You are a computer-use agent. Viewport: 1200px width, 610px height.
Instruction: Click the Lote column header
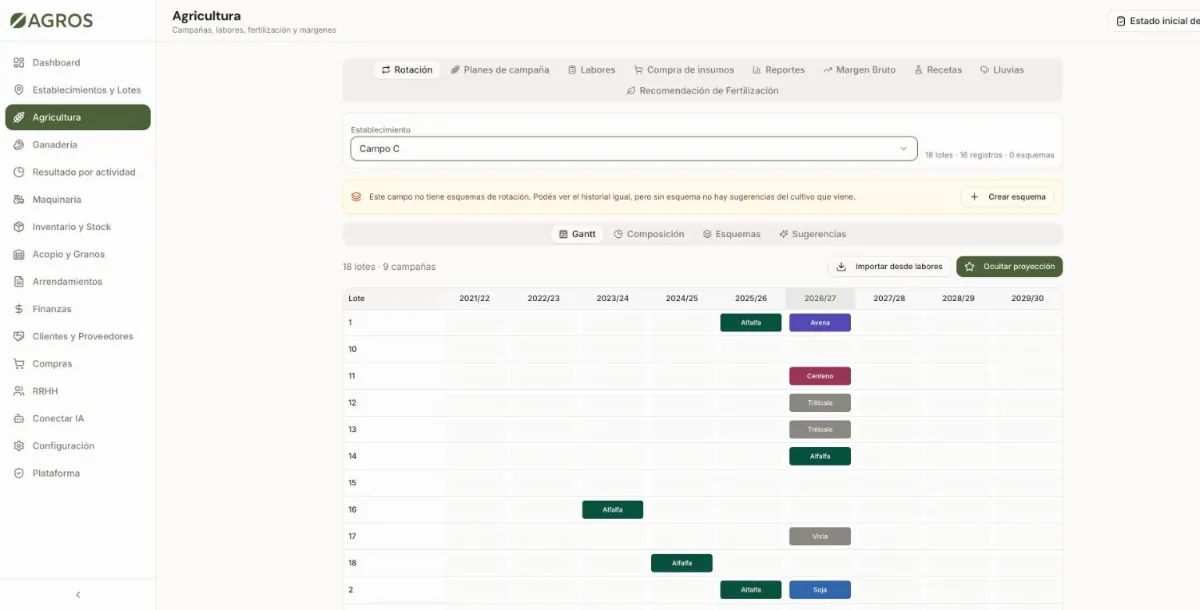(x=357, y=298)
